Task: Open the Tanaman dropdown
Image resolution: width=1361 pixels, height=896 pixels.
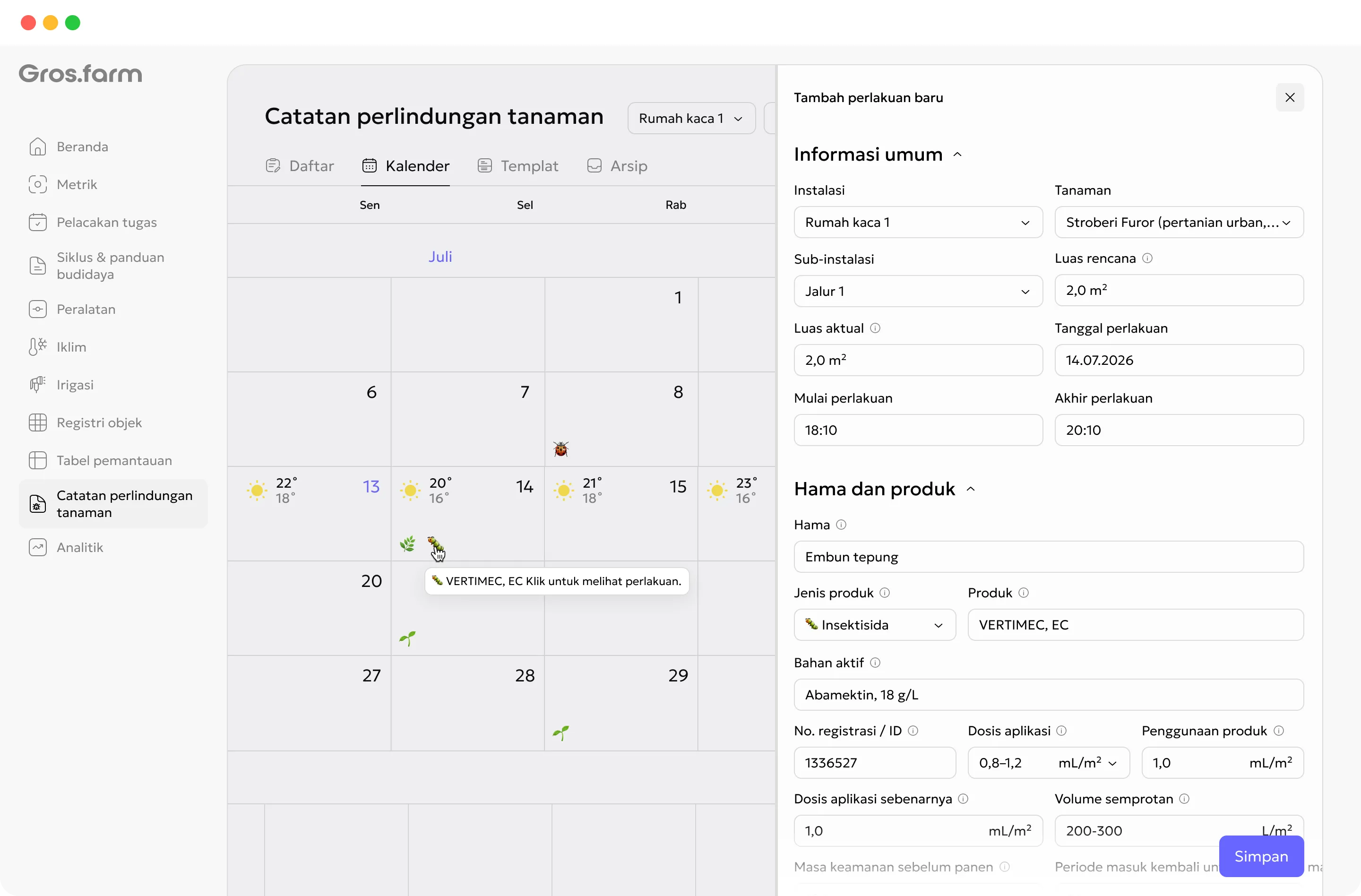Action: coord(1179,222)
